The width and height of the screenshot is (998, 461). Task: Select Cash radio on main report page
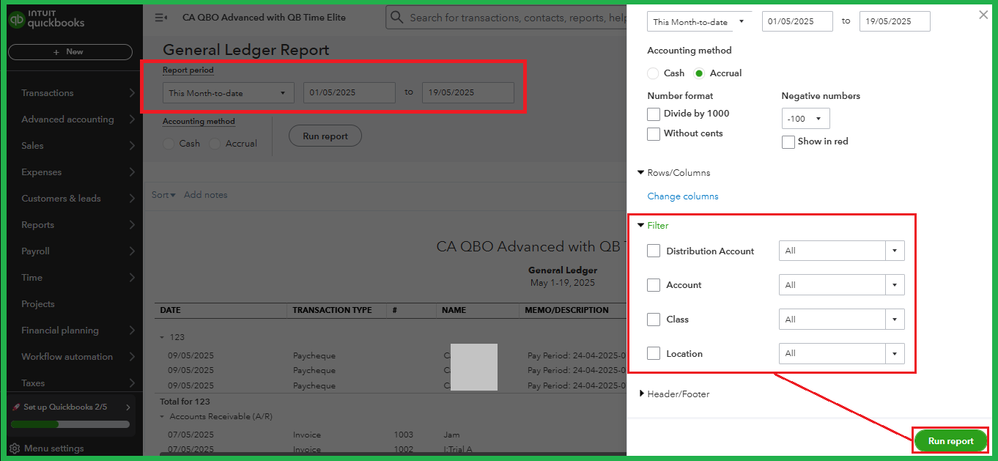click(x=169, y=144)
